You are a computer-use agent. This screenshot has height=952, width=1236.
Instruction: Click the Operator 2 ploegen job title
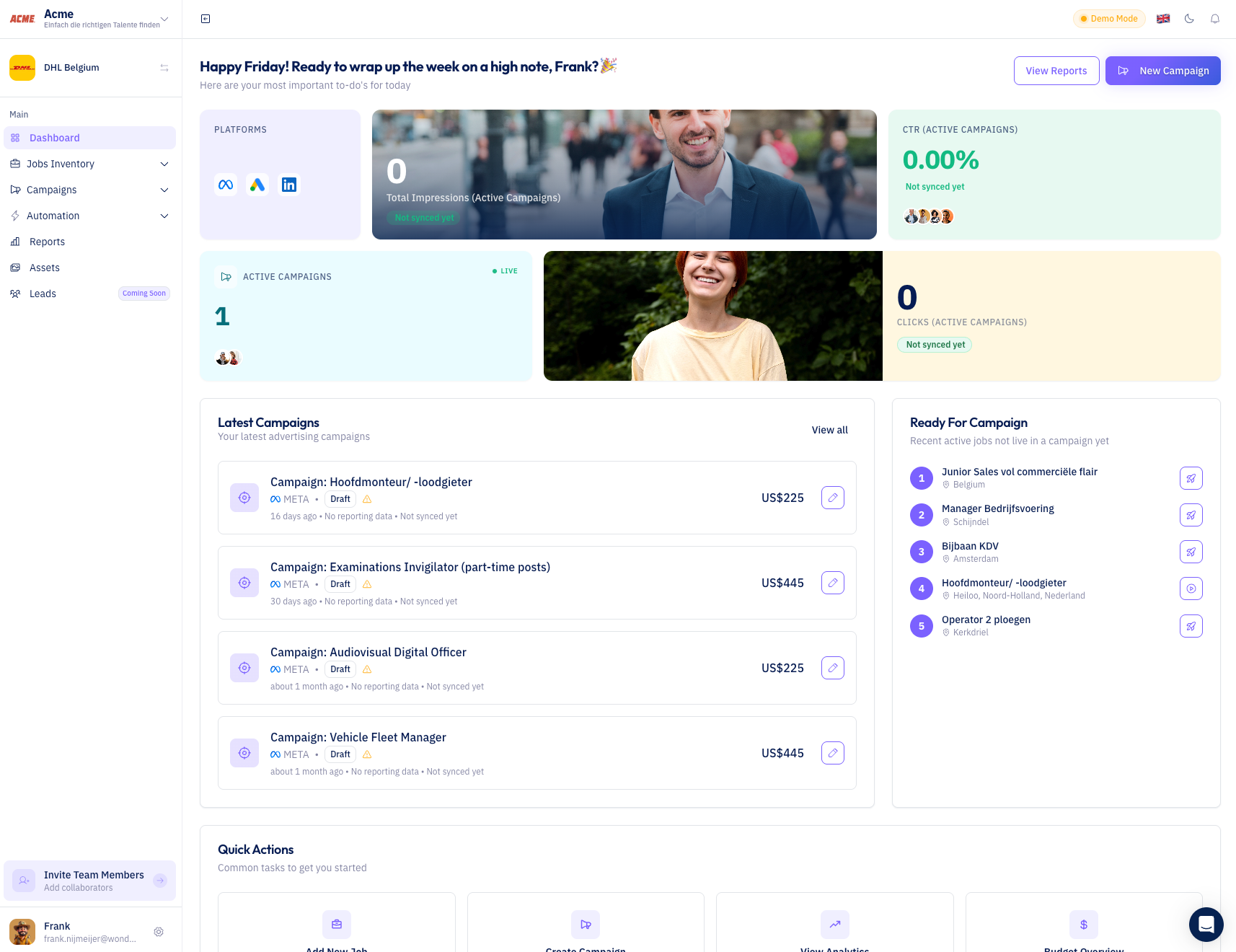point(986,620)
